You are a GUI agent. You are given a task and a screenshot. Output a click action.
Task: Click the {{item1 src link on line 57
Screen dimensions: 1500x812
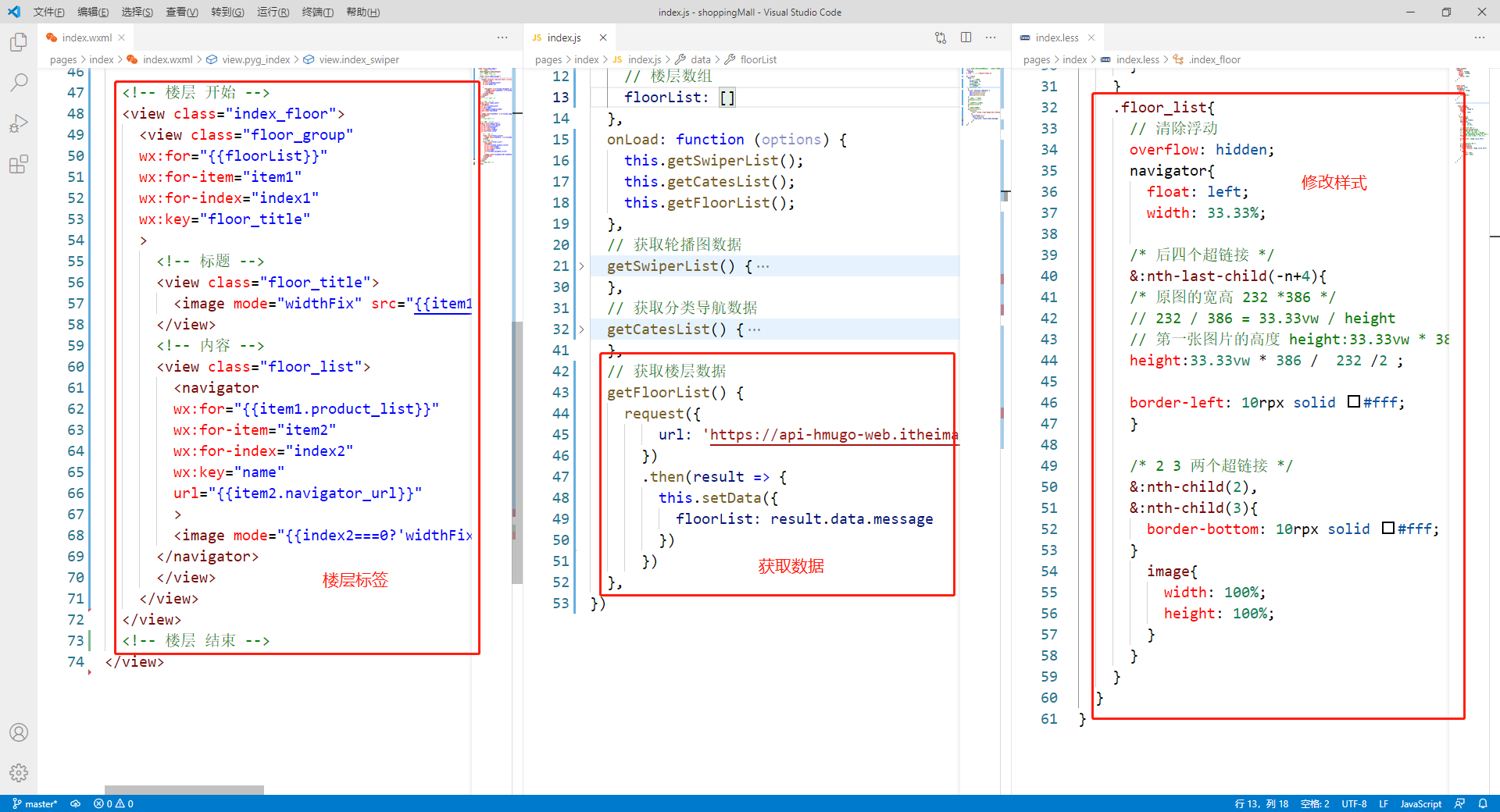pyautogui.click(x=443, y=304)
